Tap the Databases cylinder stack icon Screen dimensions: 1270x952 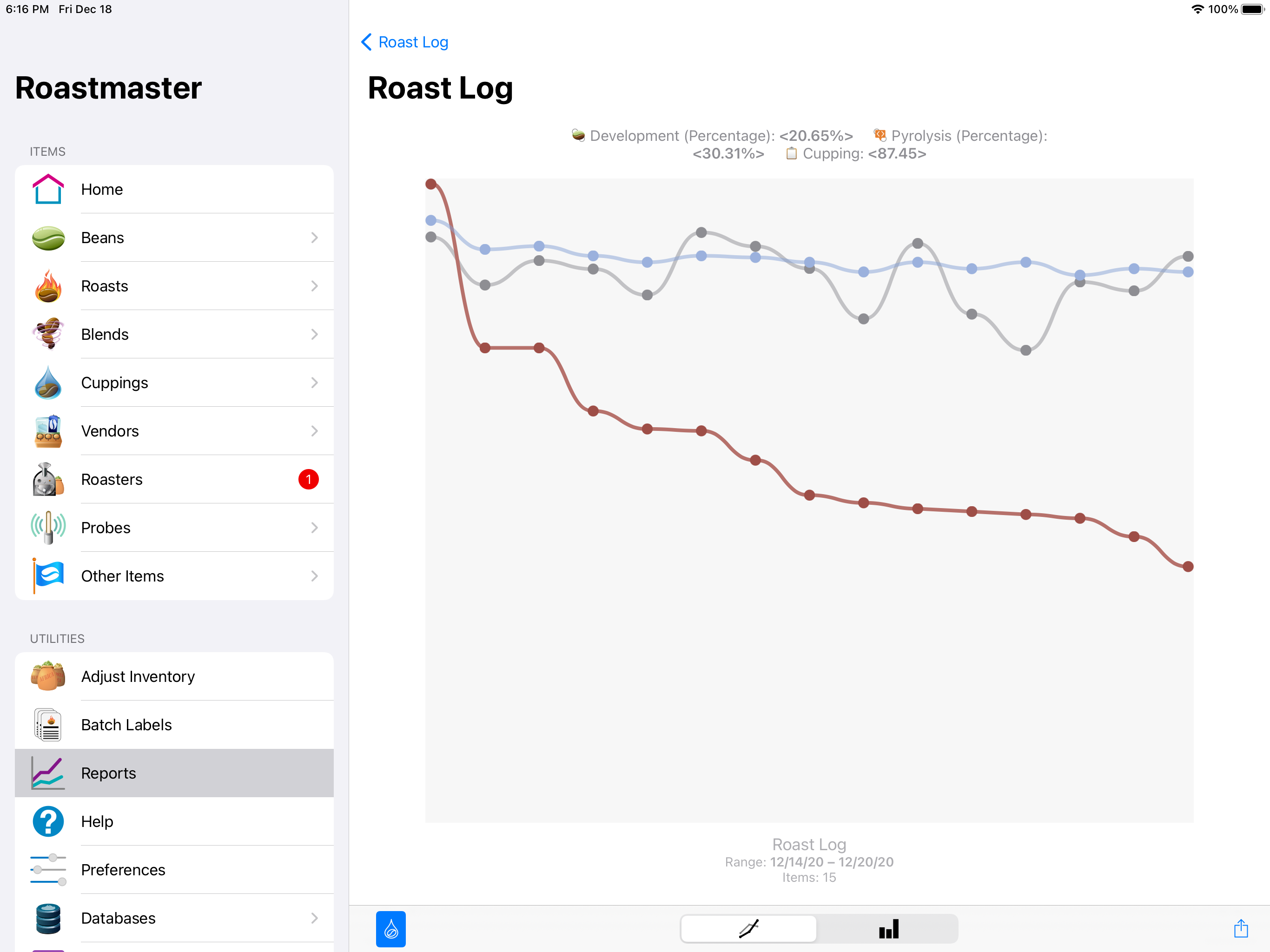[48, 918]
